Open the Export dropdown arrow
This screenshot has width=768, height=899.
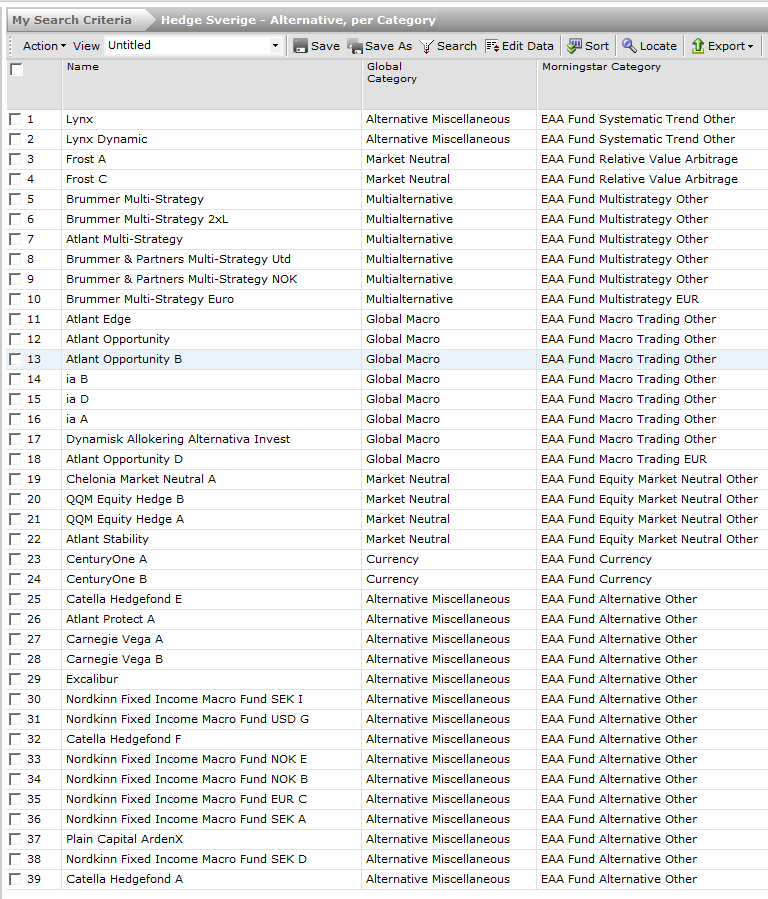point(750,46)
